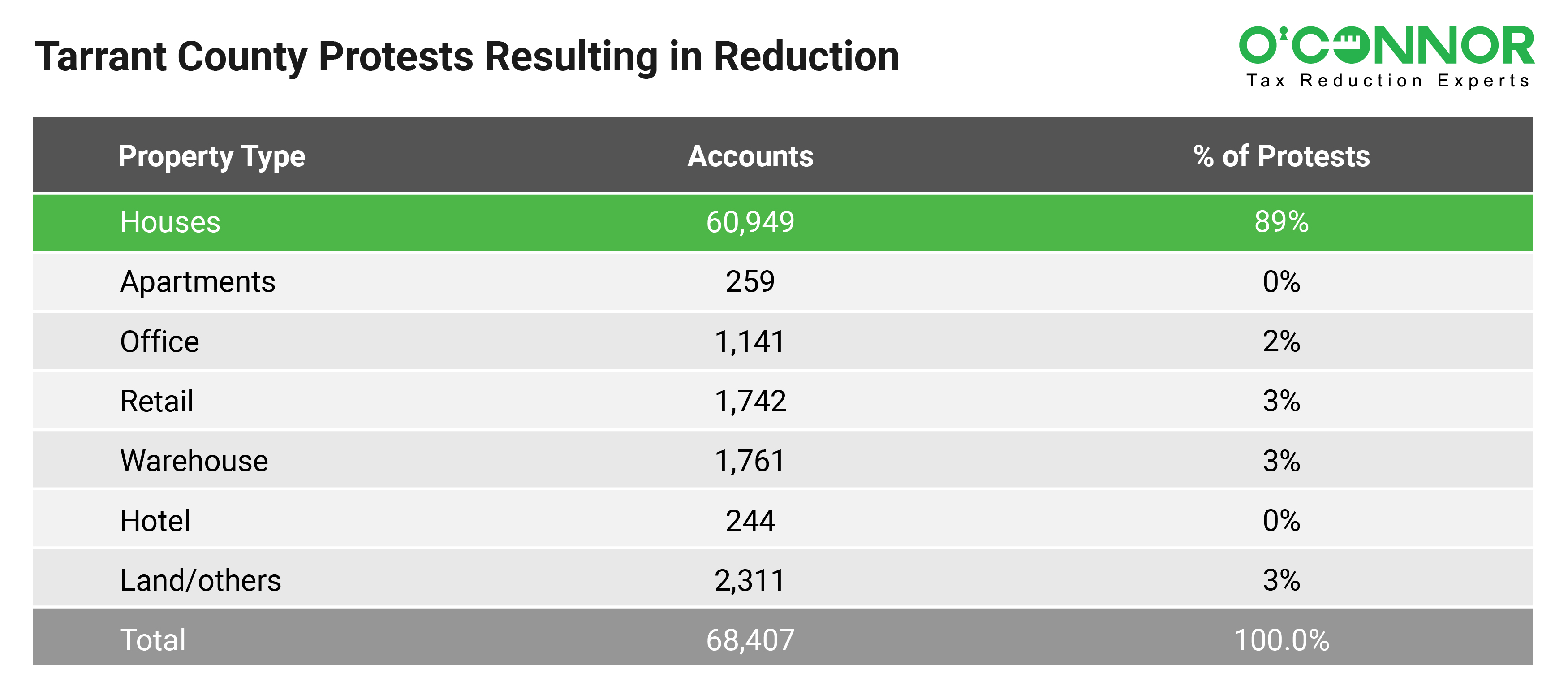Select the Retail row label

[156, 401]
